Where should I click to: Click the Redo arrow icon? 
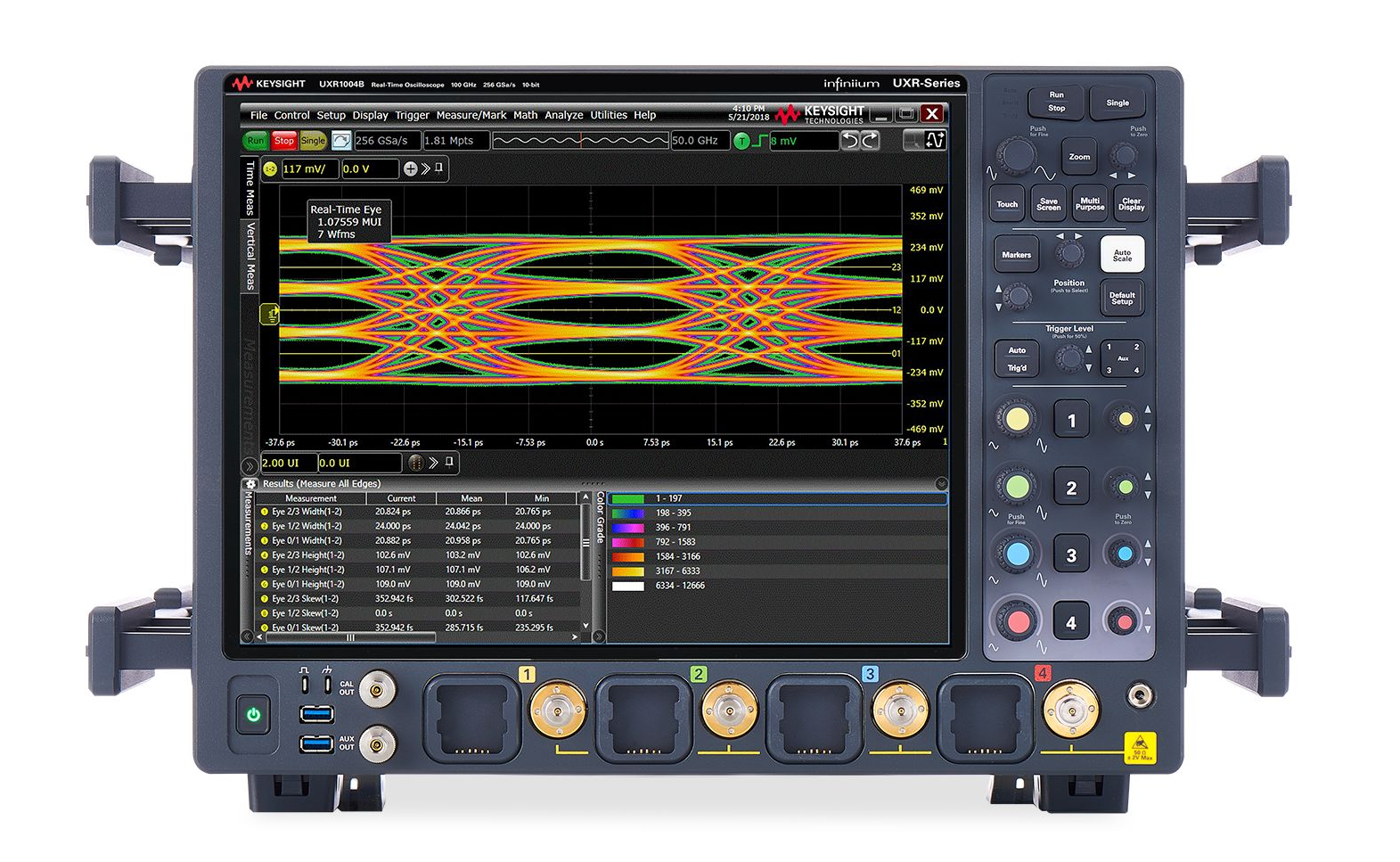point(870,140)
